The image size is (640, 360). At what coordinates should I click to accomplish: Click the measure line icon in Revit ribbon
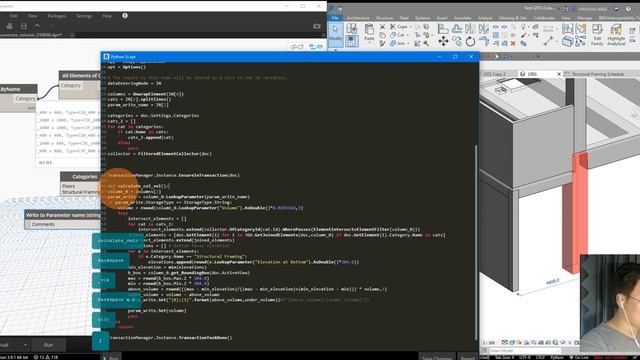(x=548, y=40)
